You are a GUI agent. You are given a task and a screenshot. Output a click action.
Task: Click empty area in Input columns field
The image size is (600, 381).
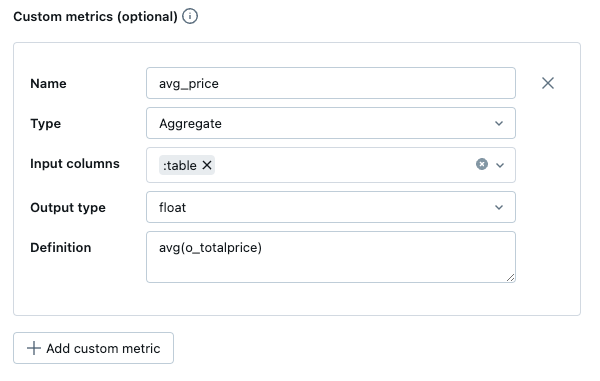tap(344, 165)
